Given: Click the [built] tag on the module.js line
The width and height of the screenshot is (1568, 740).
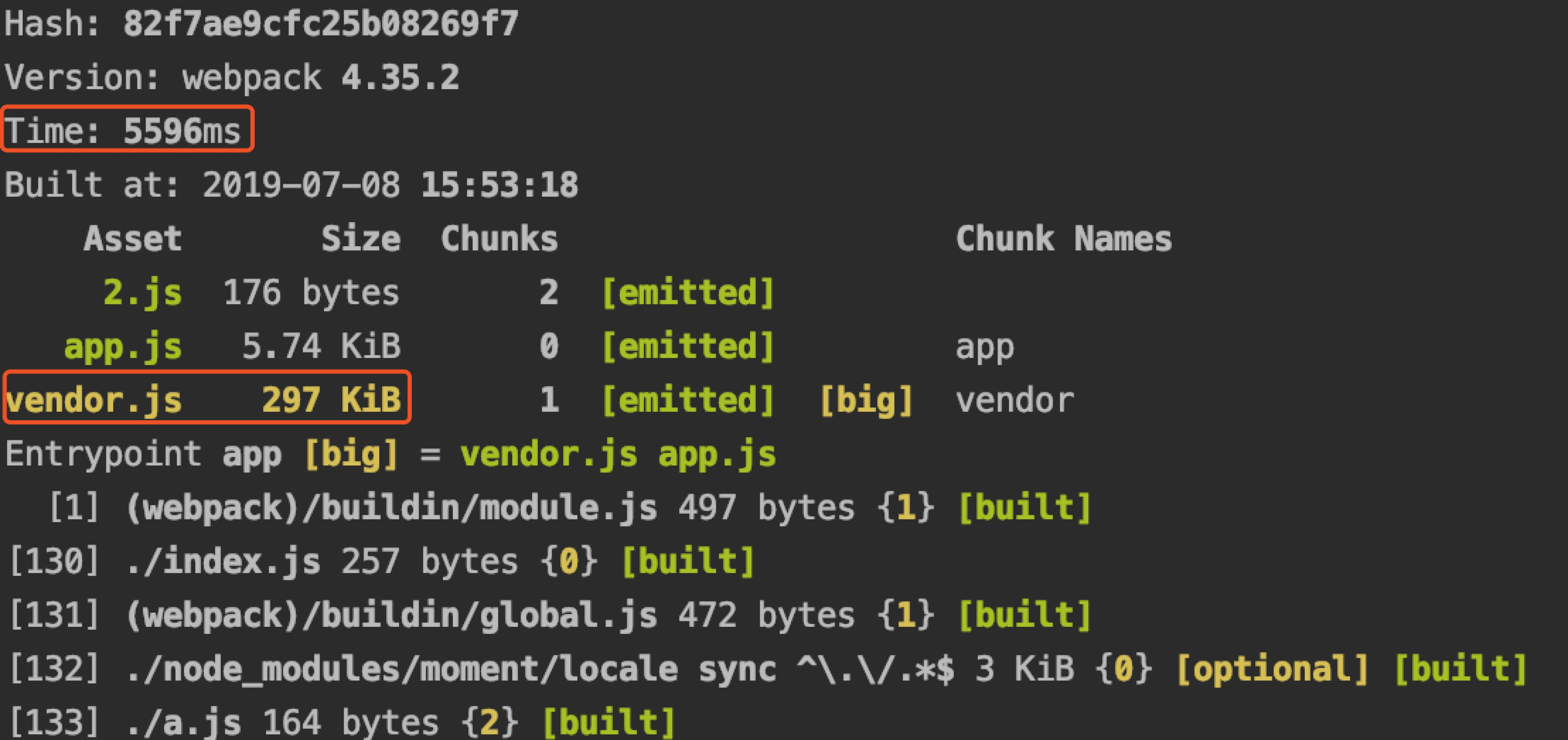Looking at the screenshot, I should [1025, 508].
